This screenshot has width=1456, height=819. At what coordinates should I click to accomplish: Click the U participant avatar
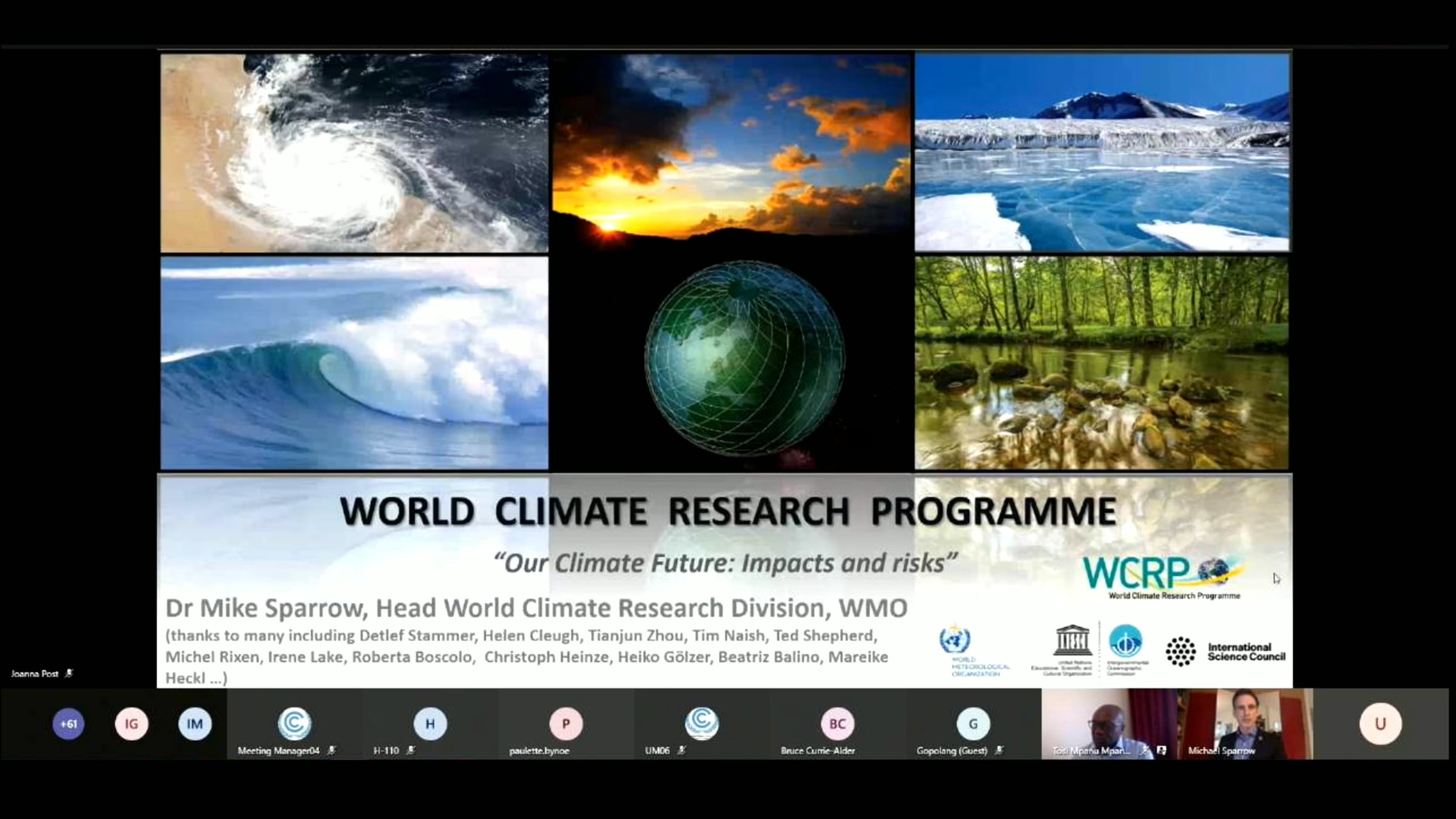tap(1381, 724)
